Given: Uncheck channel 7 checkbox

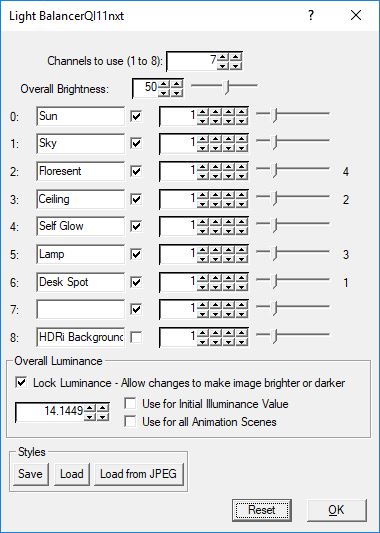Looking at the screenshot, I should pyautogui.click(x=136, y=309).
